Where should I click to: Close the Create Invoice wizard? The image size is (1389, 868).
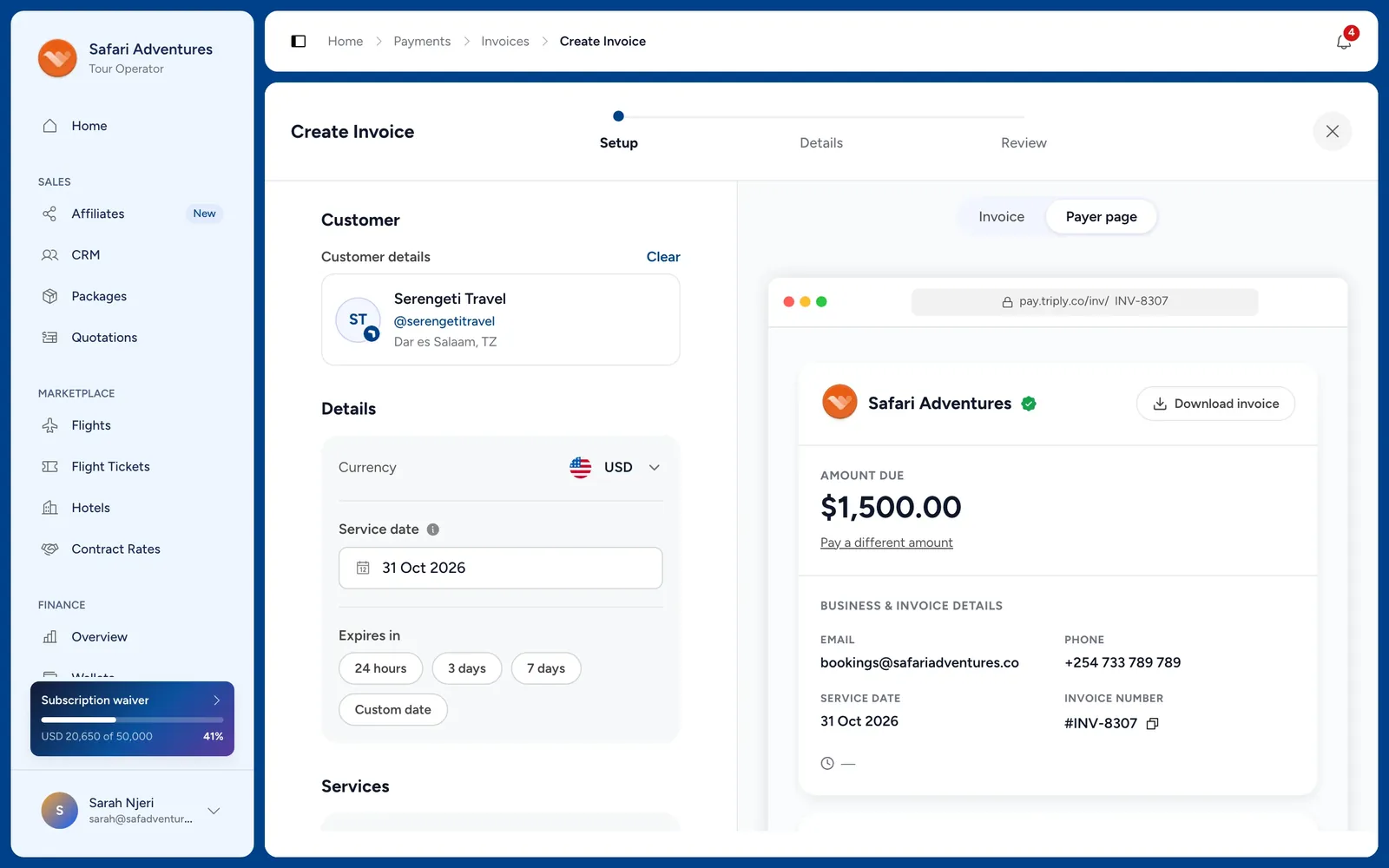coord(1333,131)
